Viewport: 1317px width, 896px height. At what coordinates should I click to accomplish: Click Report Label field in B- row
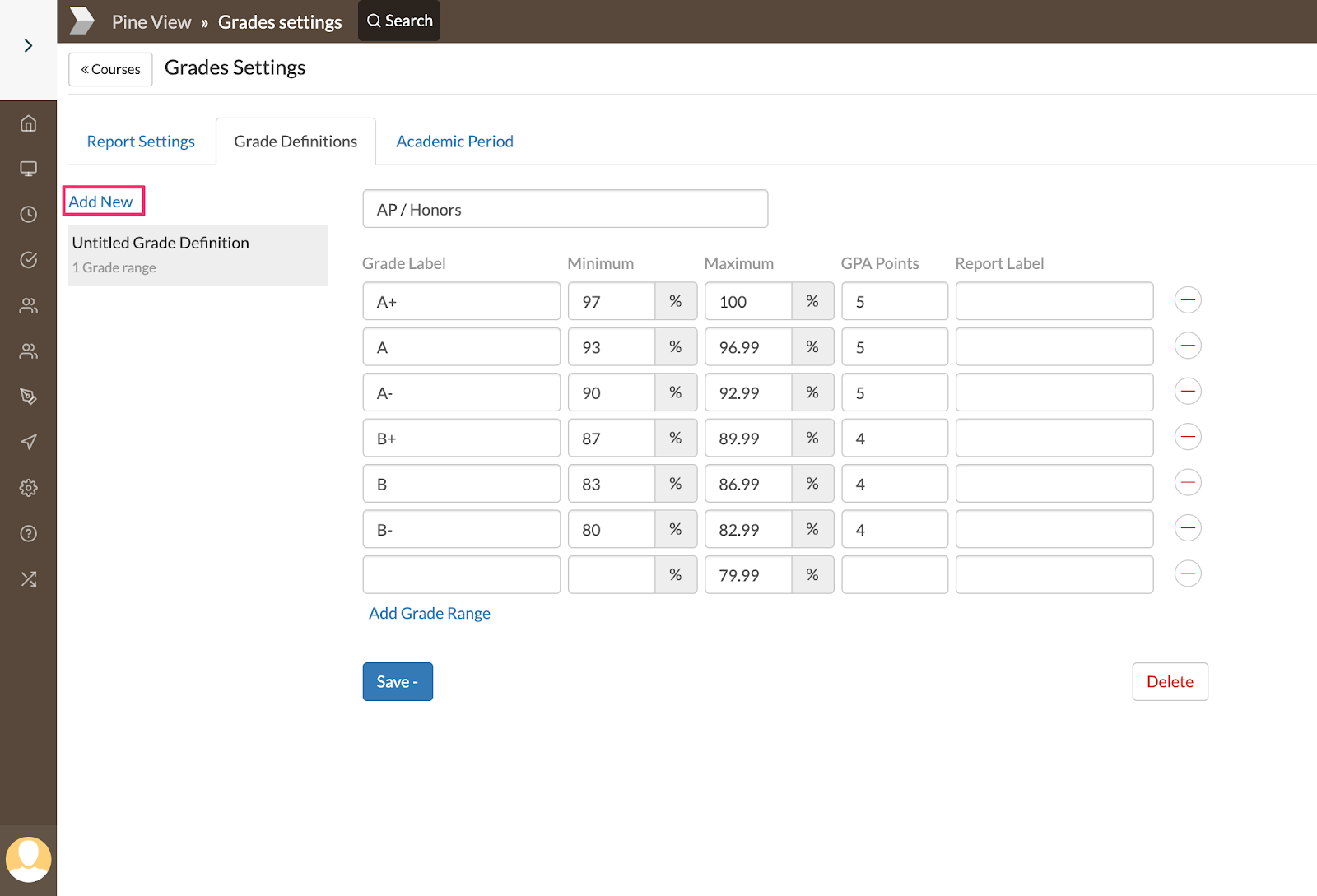tap(1054, 529)
